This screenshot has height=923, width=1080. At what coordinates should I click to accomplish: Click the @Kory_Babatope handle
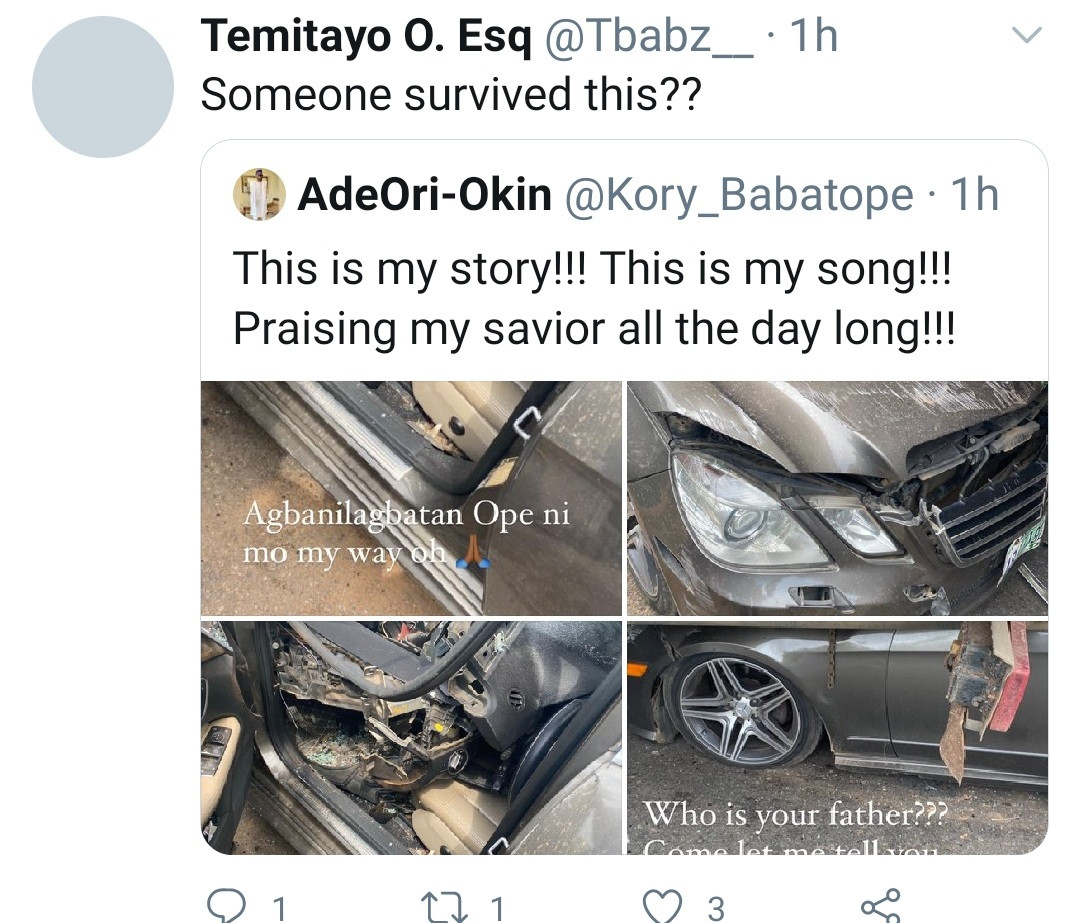pos(739,195)
